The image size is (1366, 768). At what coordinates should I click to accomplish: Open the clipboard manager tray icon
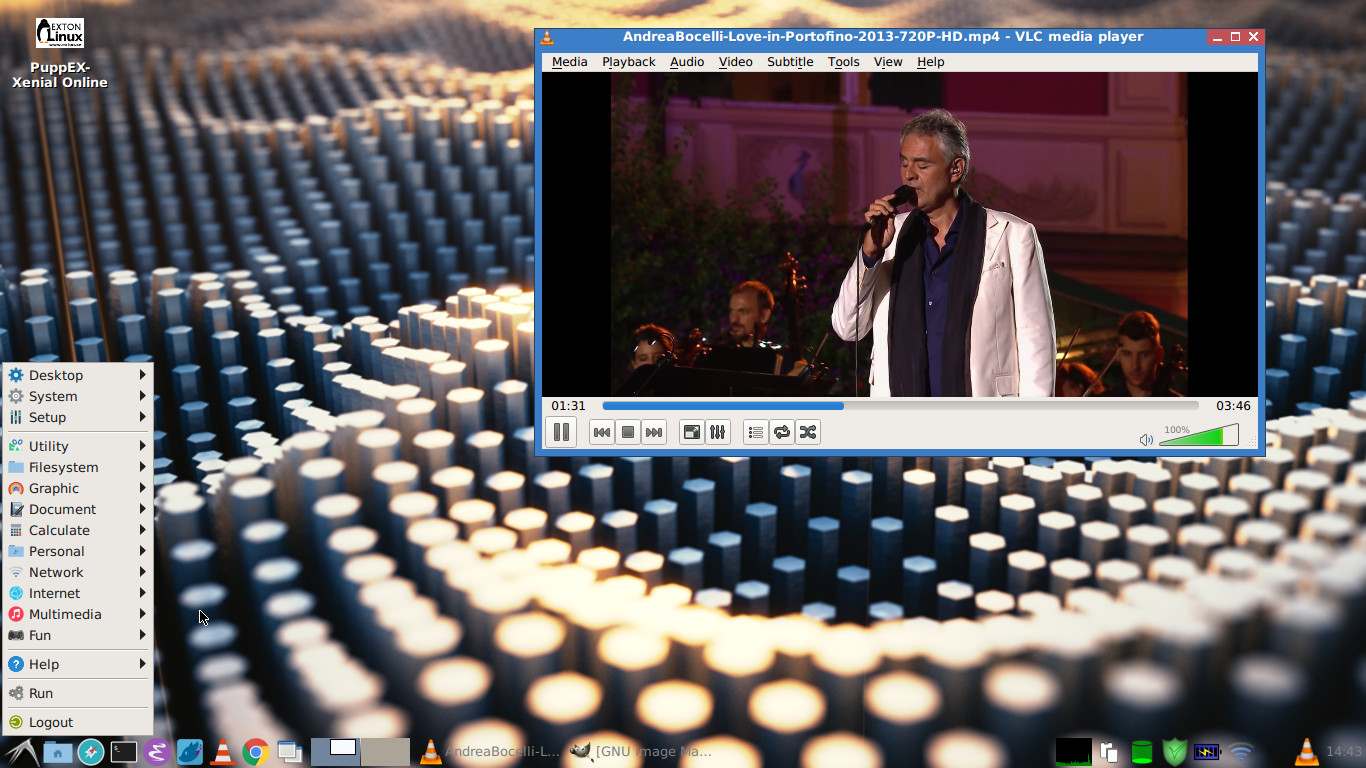click(1108, 752)
